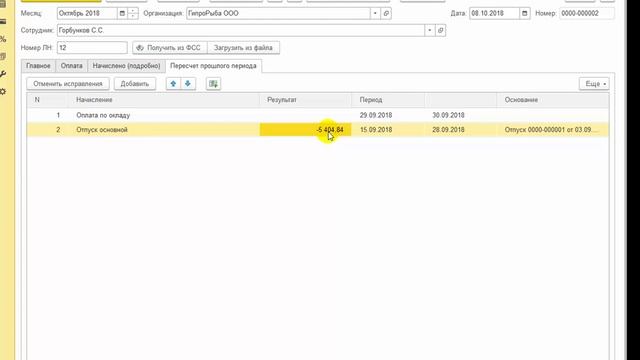Switch to the Главное tab
This screenshot has height=360, width=640.
point(38,66)
